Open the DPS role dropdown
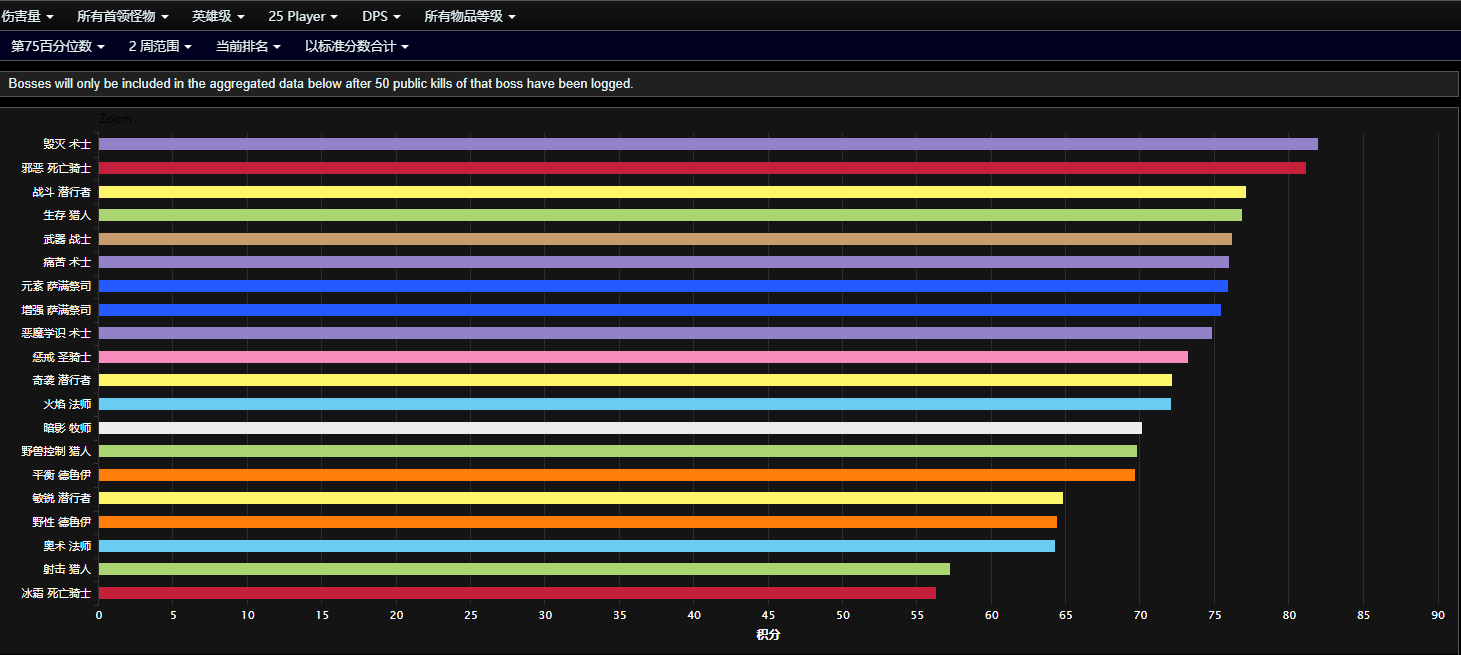This screenshot has height=655, width=1461. click(x=381, y=17)
